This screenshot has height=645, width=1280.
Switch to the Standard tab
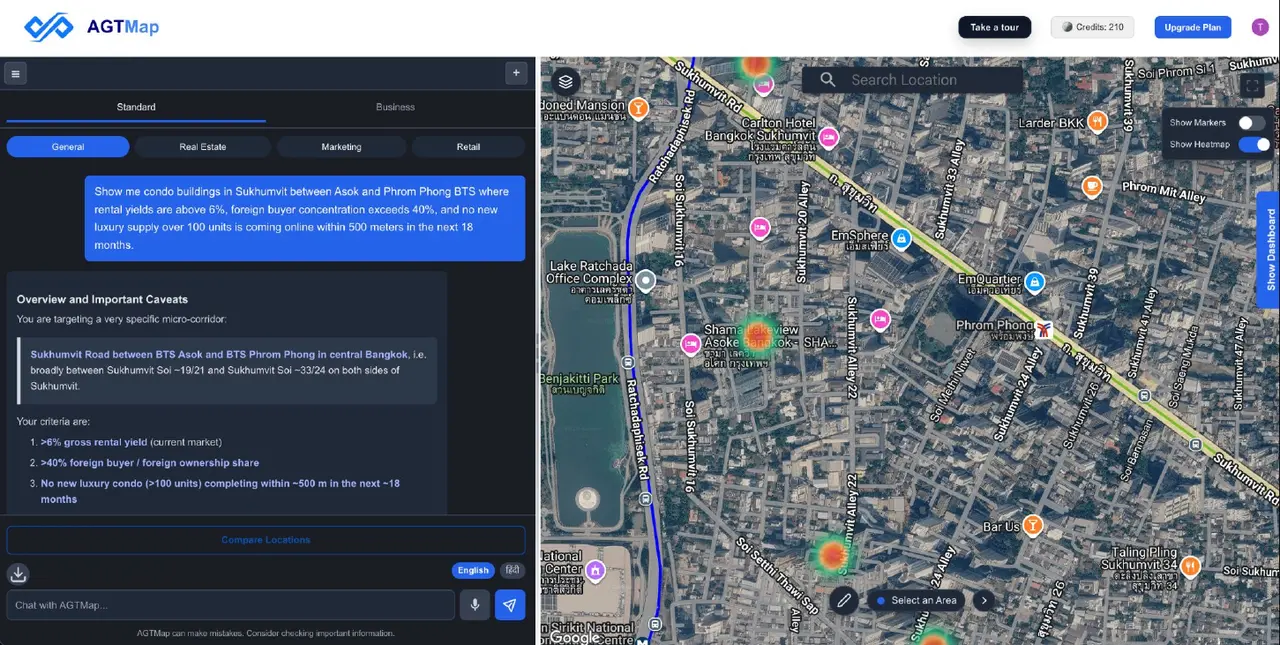point(136,107)
